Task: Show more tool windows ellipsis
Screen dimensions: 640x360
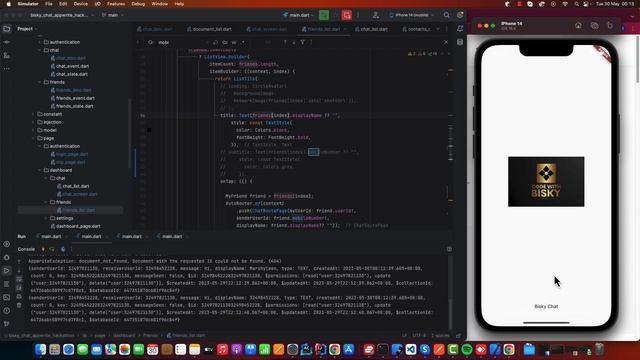Action: (x=7, y=69)
